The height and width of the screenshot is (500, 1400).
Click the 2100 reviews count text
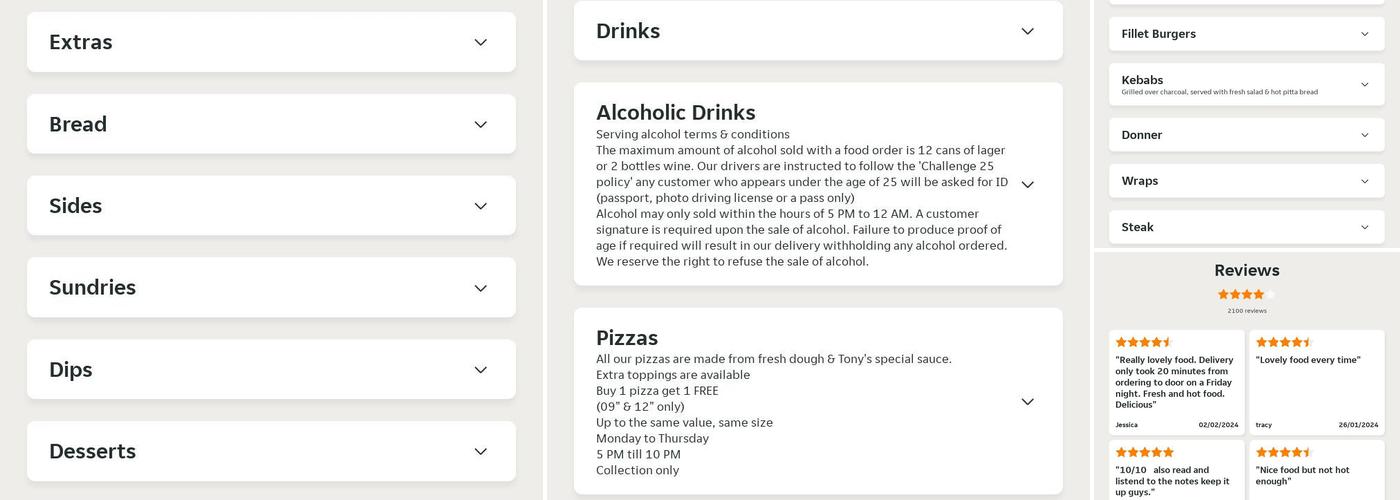click(1246, 311)
